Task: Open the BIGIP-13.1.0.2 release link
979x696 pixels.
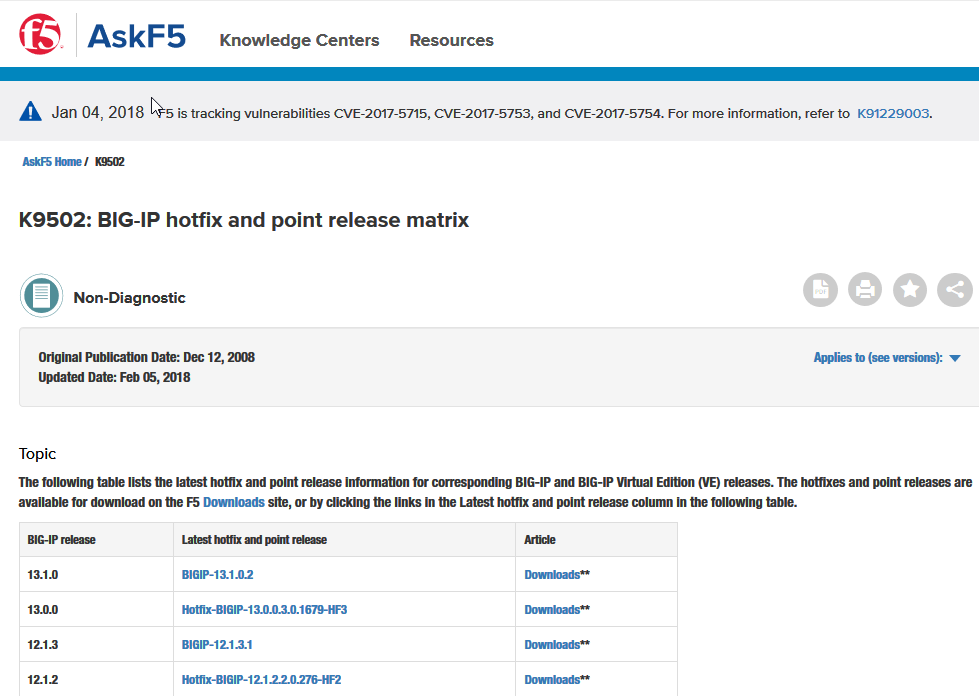Action: 224,575
